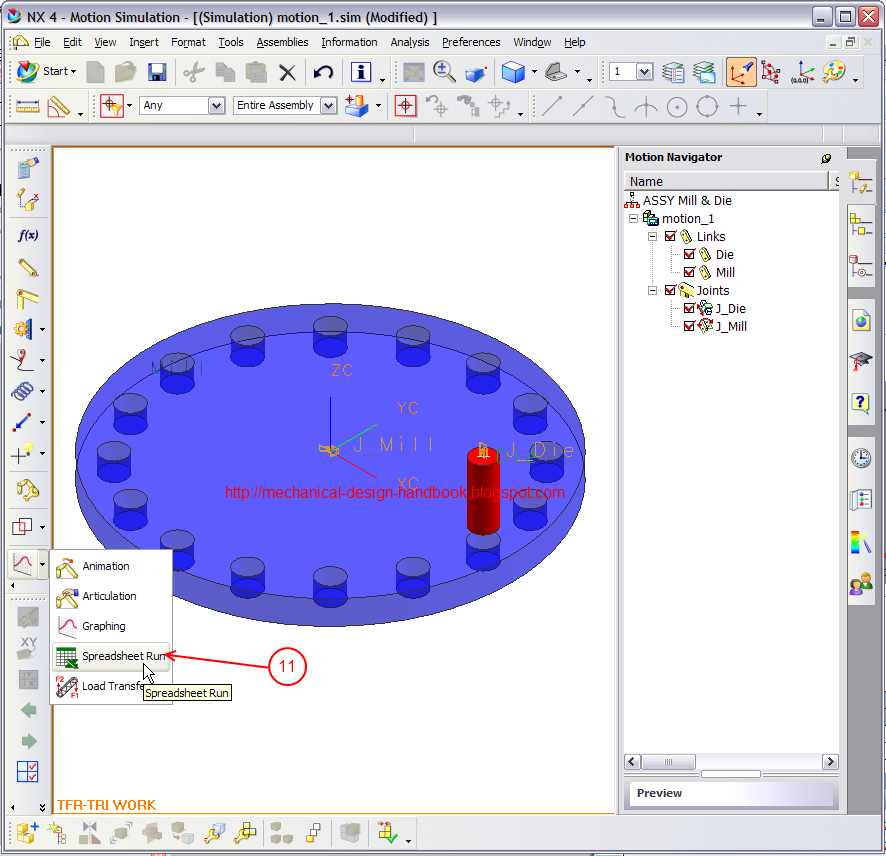
Task: Click the snap point red target icon
Action: (405, 106)
